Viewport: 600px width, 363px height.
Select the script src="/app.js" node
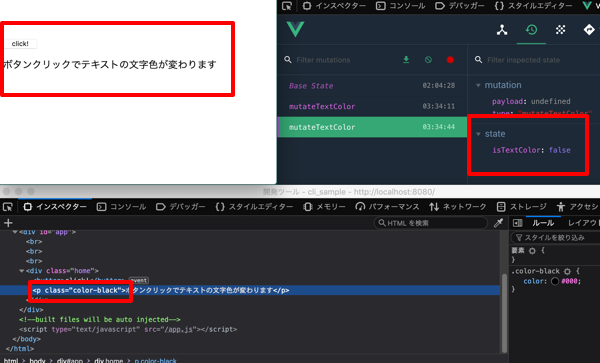click(x=128, y=329)
